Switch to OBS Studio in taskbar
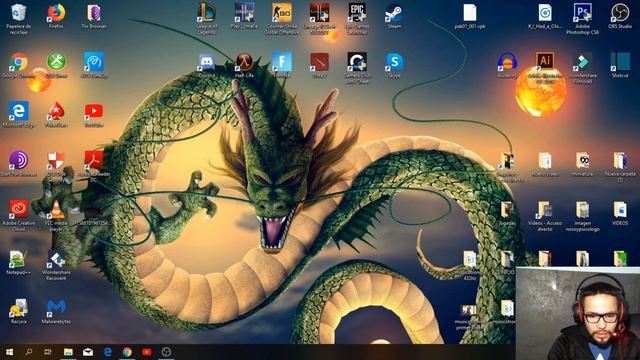The width and height of the screenshot is (640, 360). click(x=166, y=352)
